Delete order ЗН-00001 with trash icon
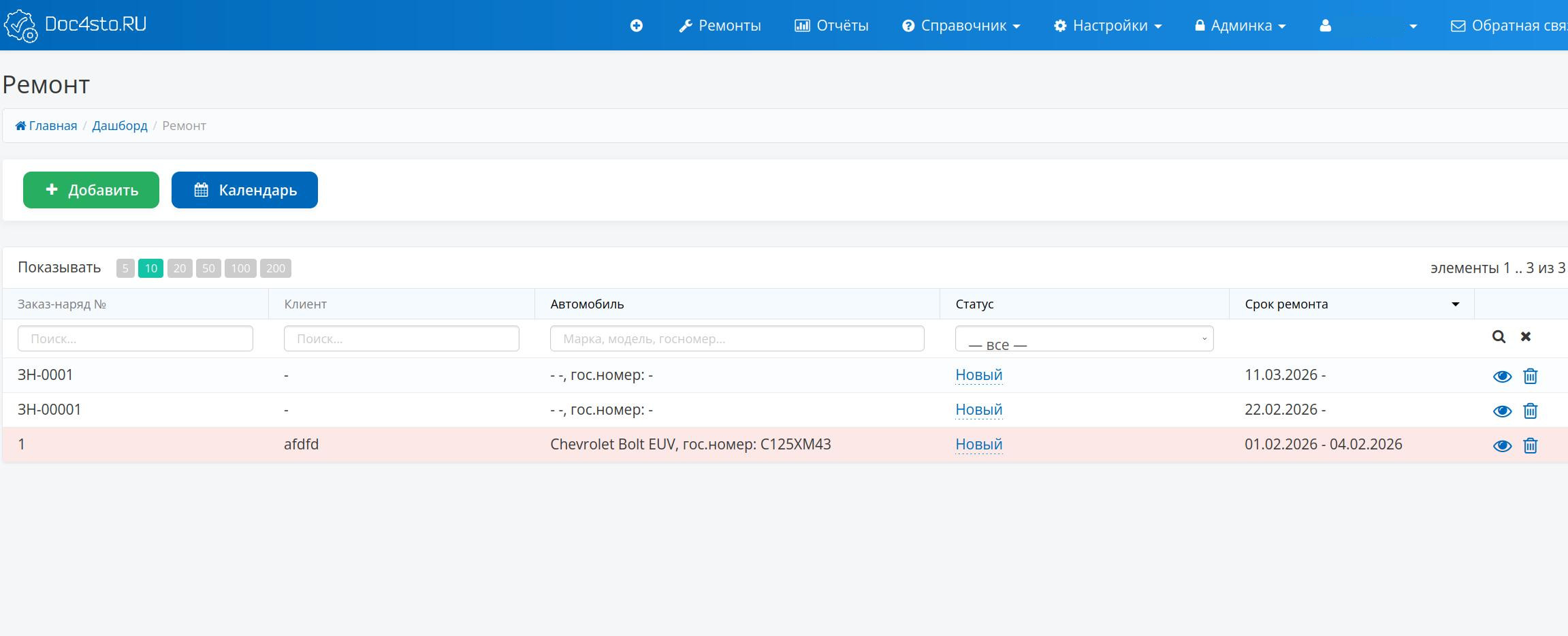The width and height of the screenshot is (1568, 636). click(x=1531, y=411)
